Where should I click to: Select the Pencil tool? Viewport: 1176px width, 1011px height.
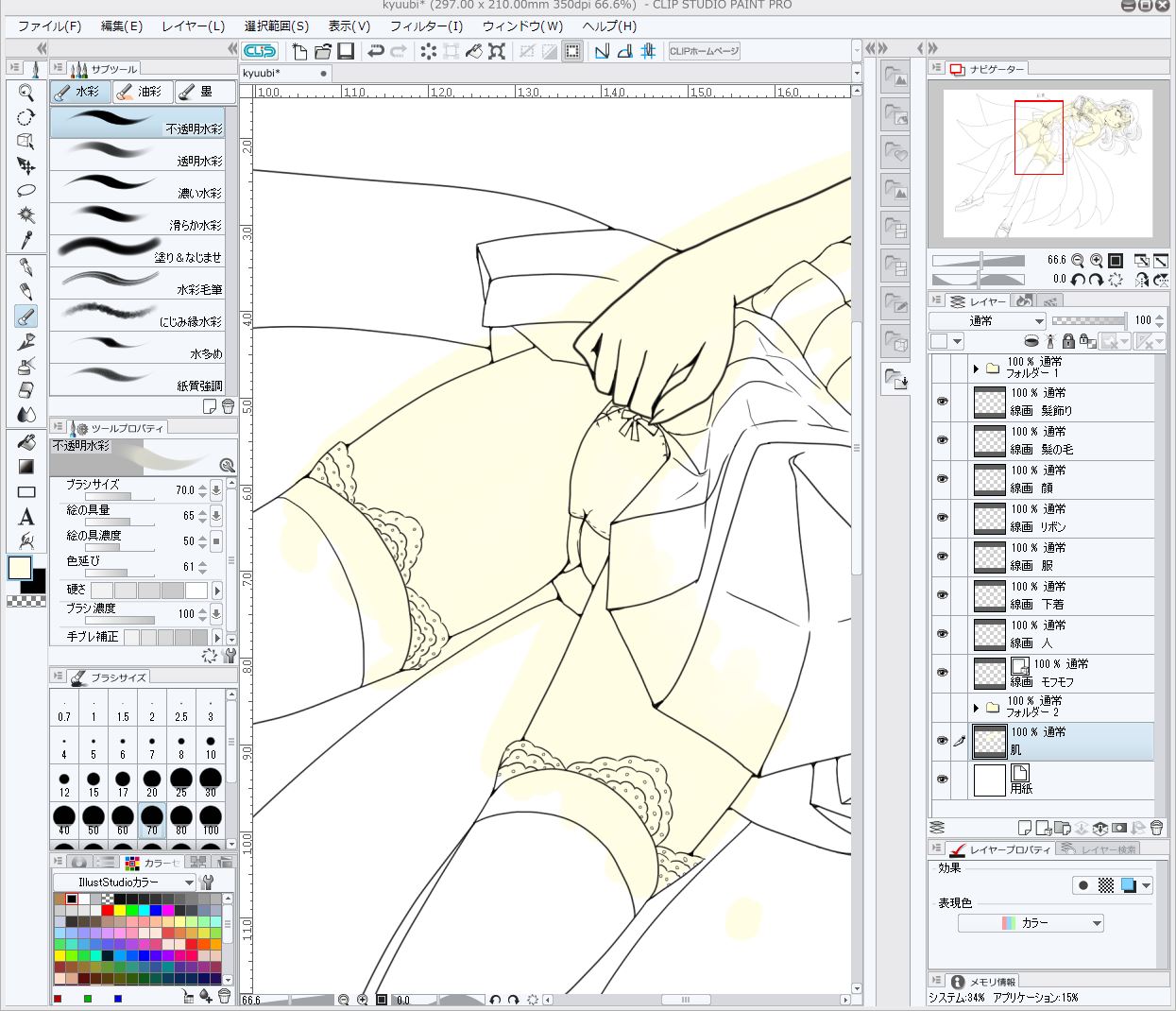[x=26, y=292]
